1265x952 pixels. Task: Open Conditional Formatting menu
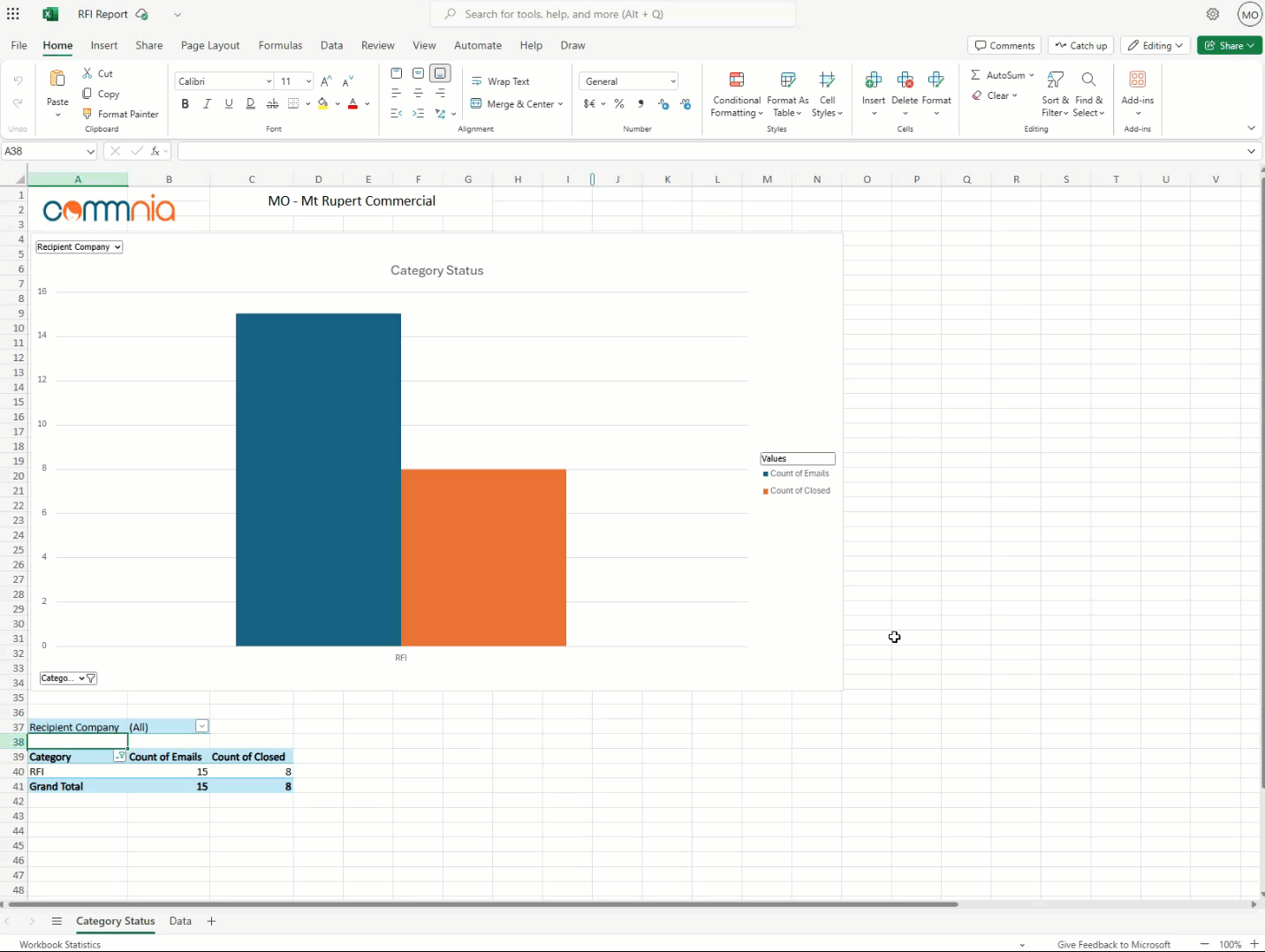pyautogui.click(x=737, y=94)
